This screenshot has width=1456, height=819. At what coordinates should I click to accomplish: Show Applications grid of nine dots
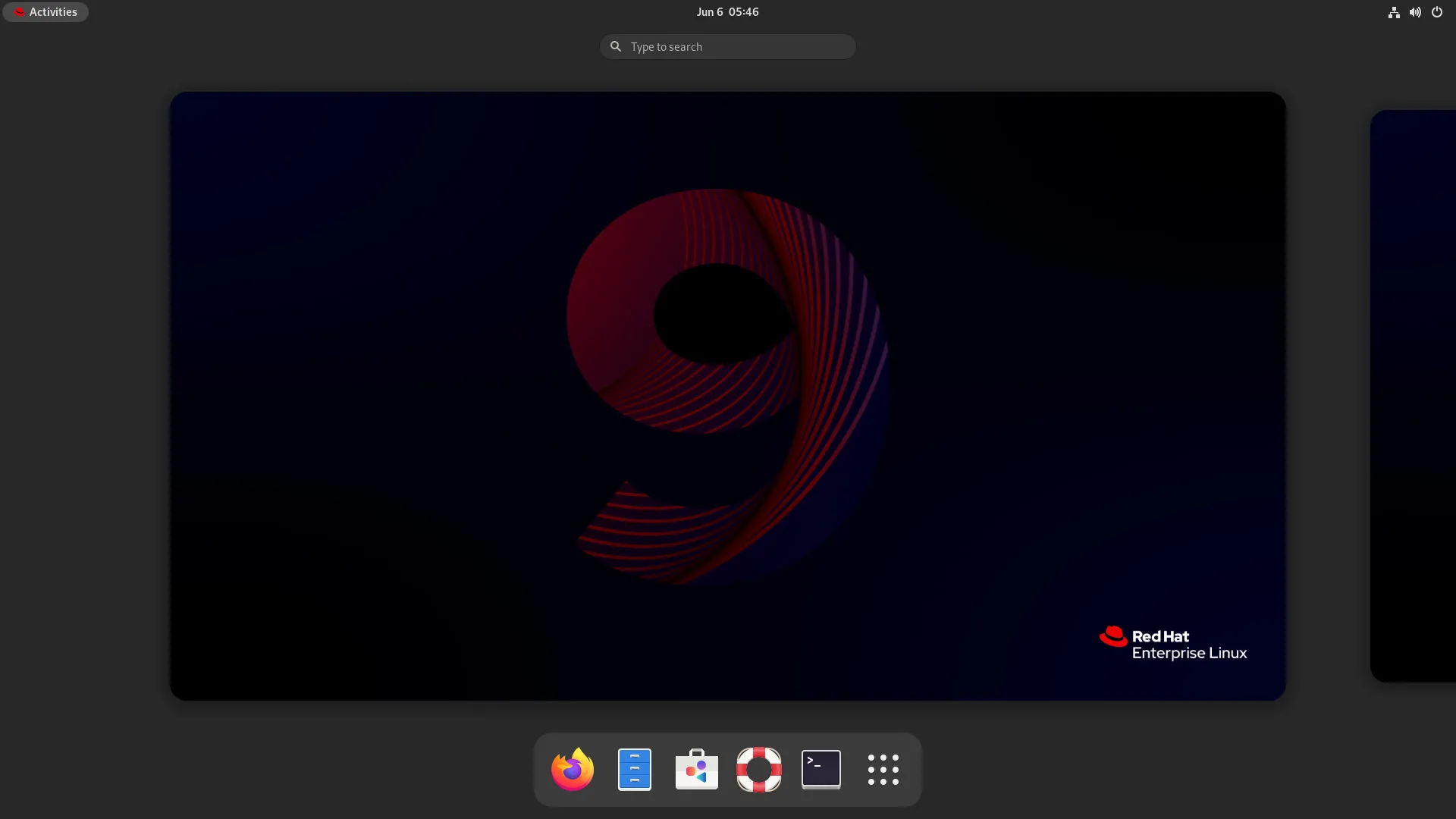point(883,769)
